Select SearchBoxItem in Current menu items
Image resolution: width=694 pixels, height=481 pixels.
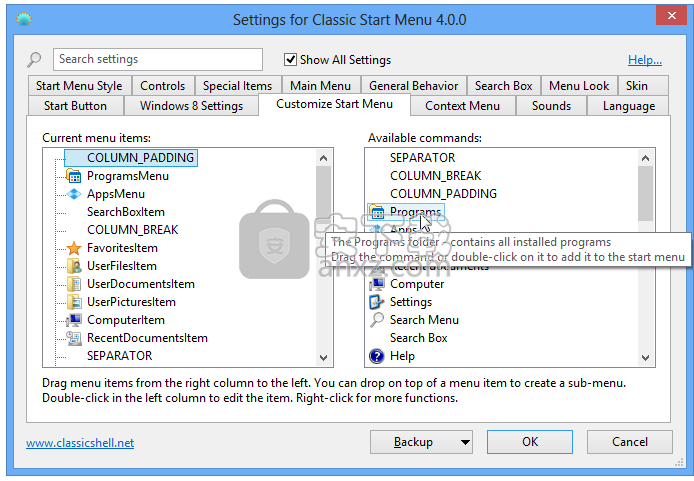(126, 212)
